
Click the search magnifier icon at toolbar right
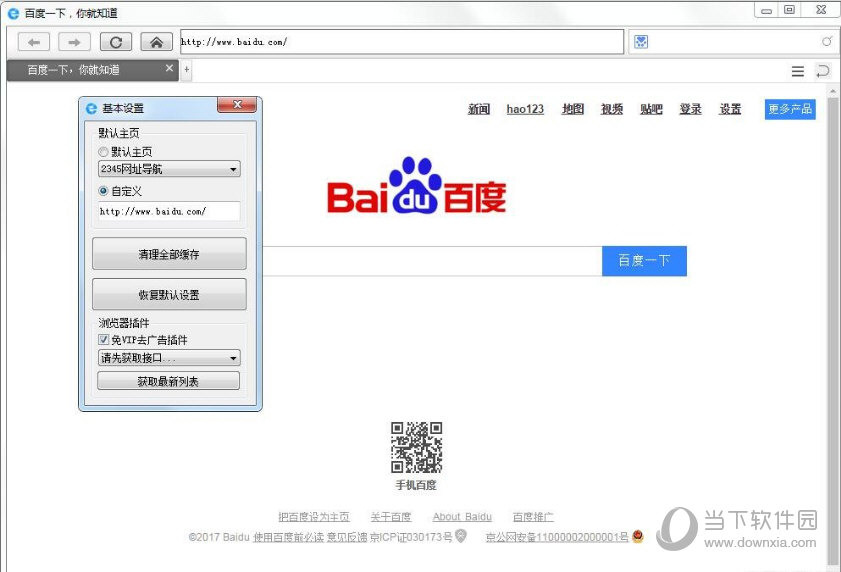827,41
